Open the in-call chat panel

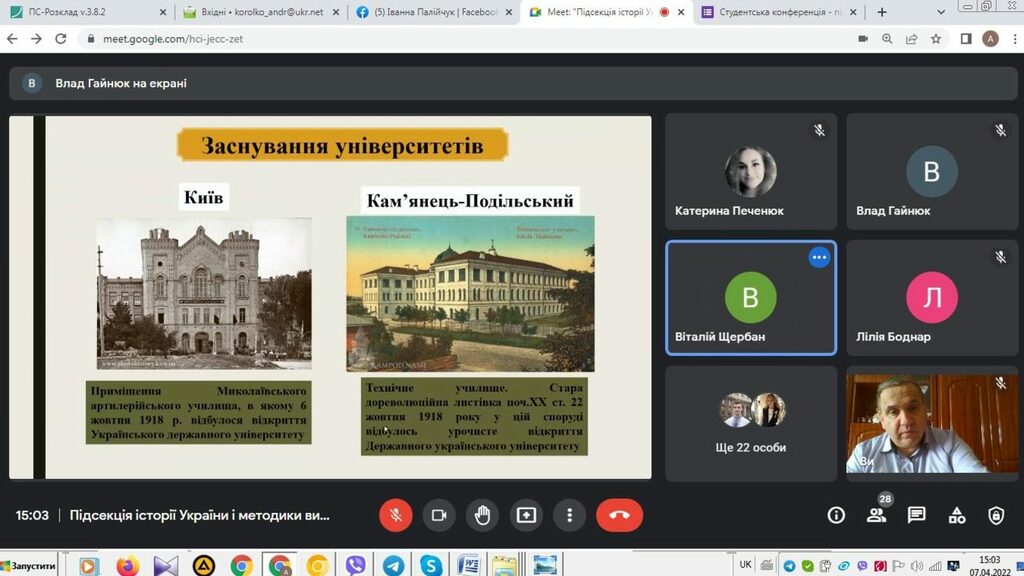click(x=916, y=515)
